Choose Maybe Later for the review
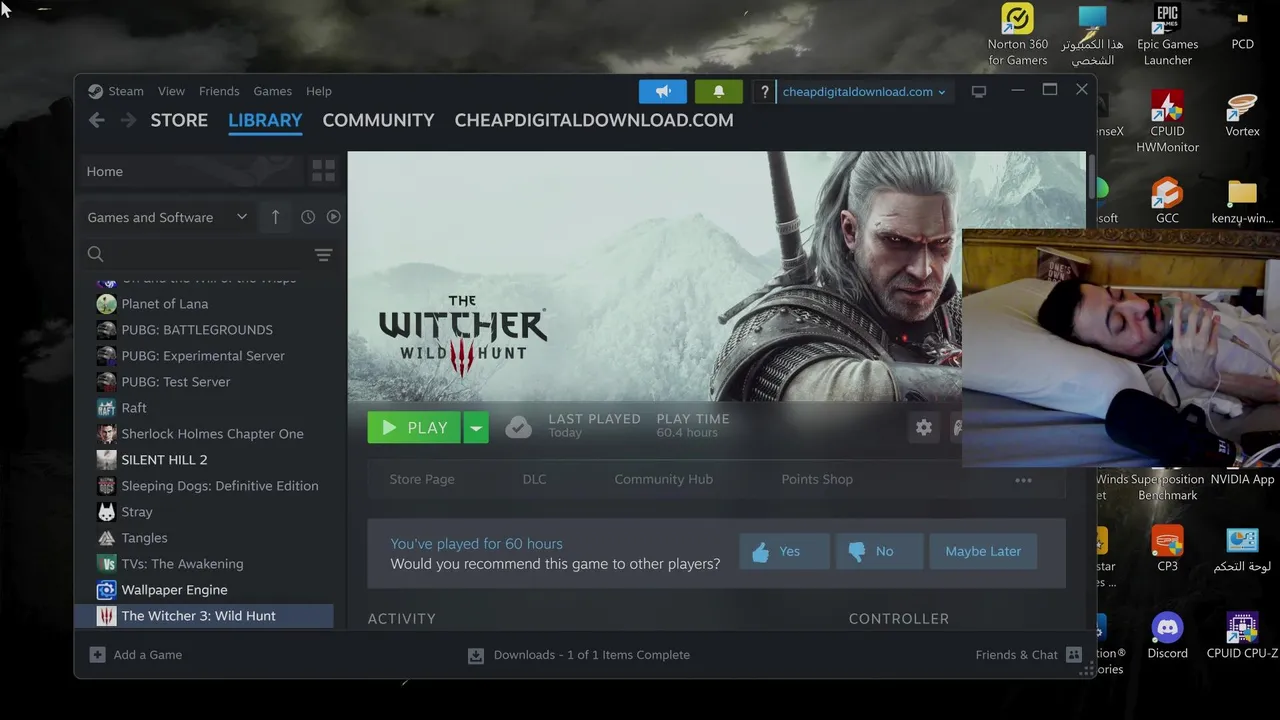 pyautogui.click(x=983, y=551)
